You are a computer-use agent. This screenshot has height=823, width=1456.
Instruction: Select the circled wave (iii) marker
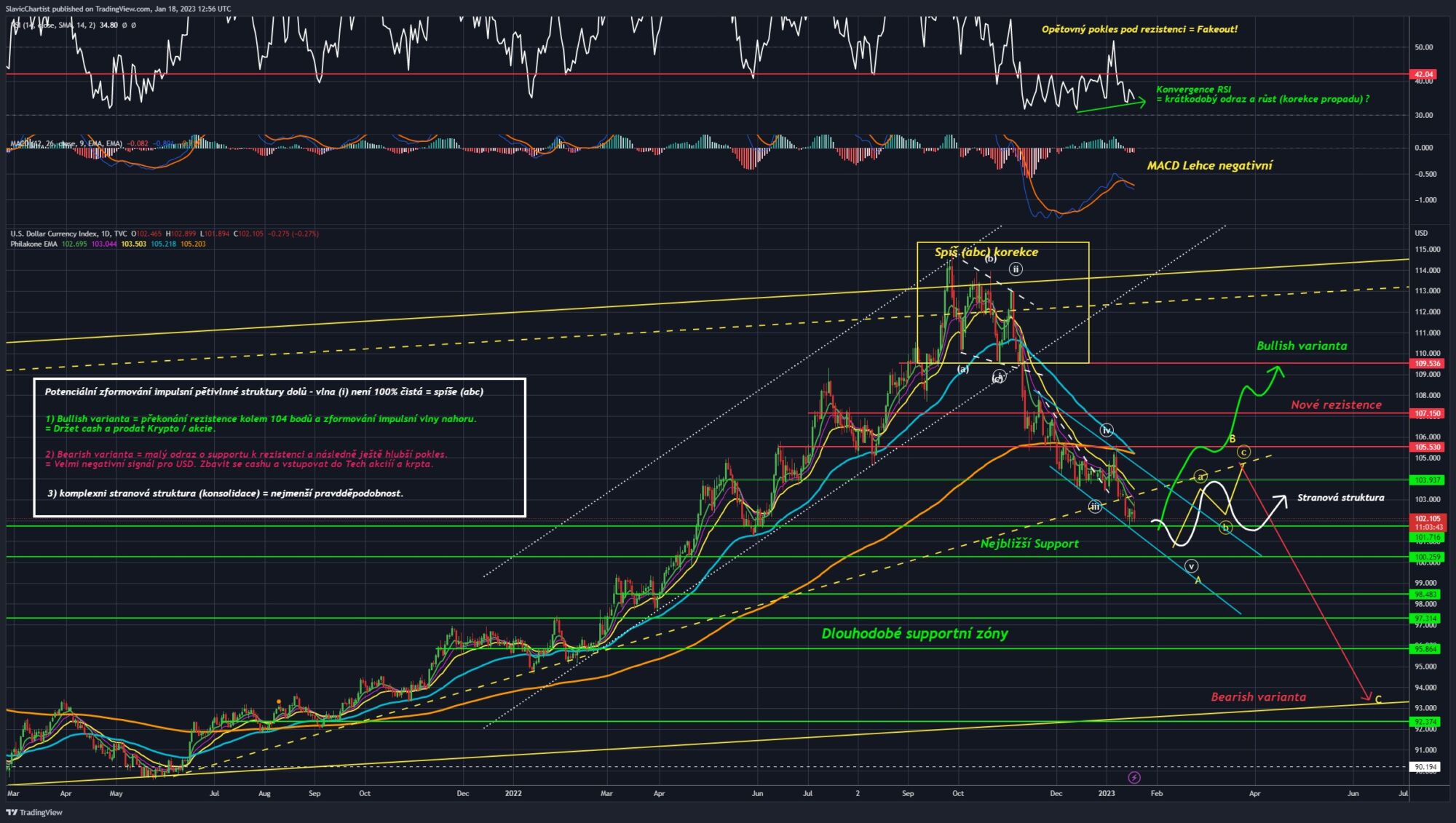1095,506
